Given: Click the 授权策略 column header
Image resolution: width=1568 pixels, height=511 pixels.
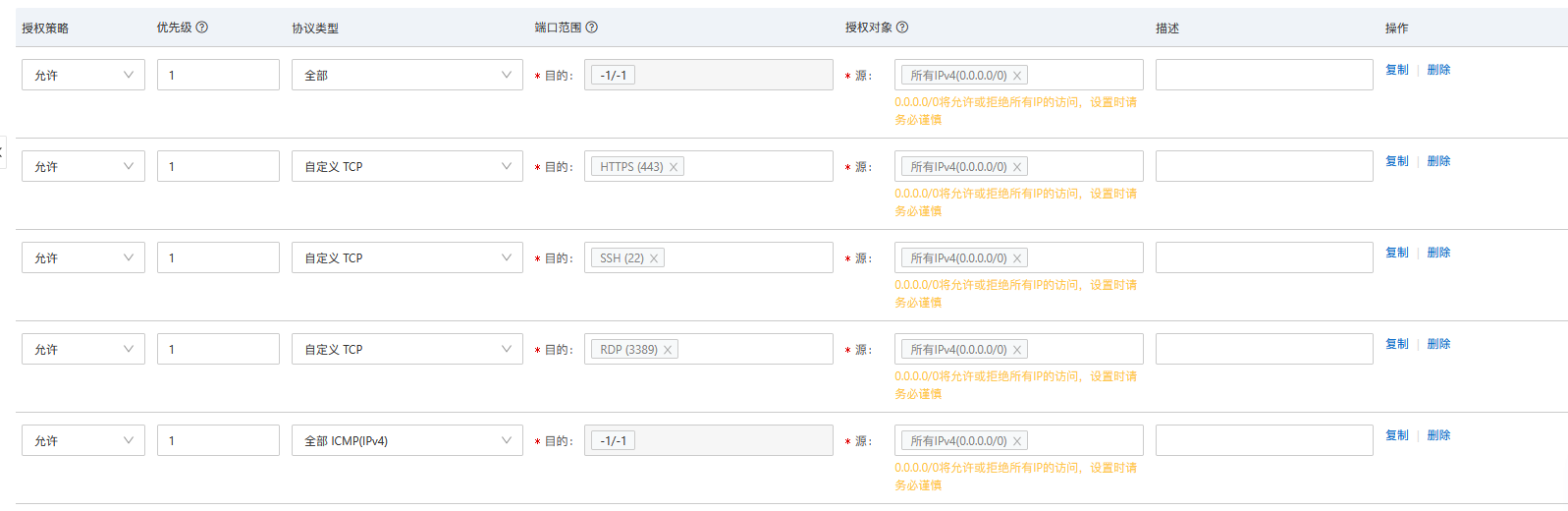Looking at the screenshot, I should (x=45, y=28).
